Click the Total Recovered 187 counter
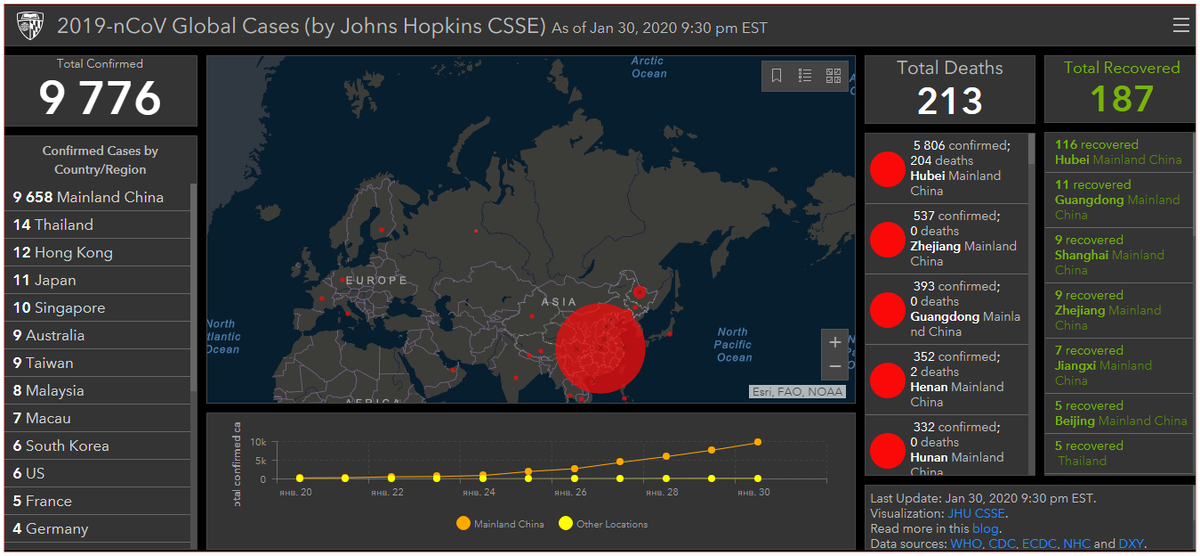The image size is (1200, 556). 1121,89
